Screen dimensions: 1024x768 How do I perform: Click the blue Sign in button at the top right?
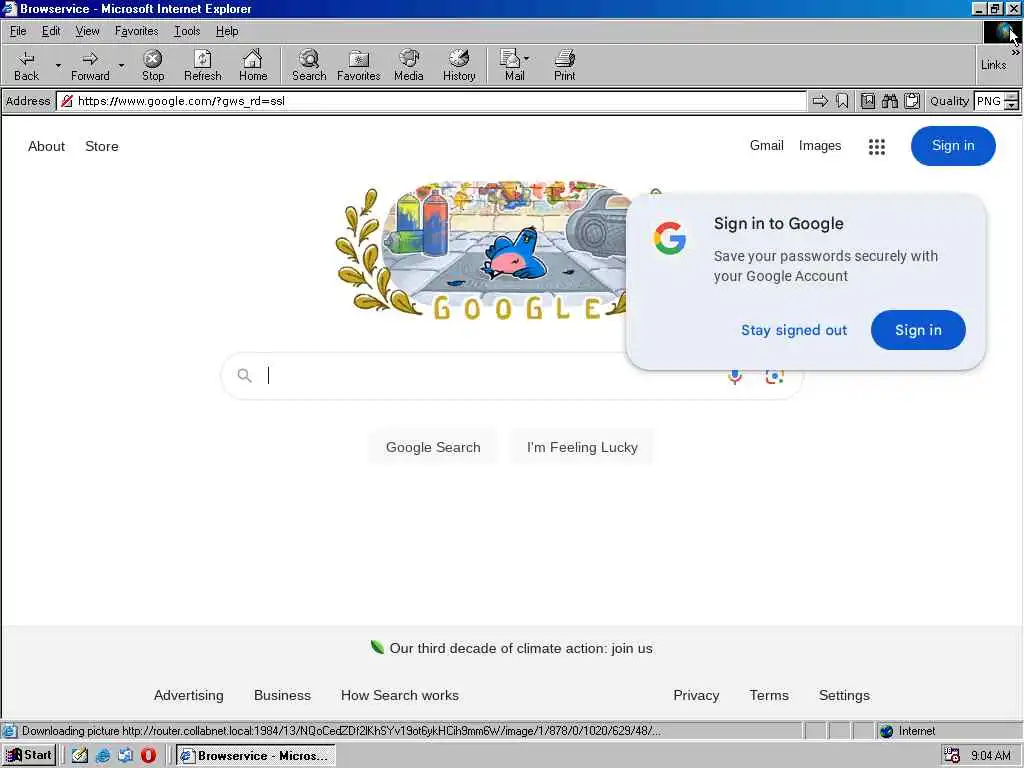[x=953, y=146]
